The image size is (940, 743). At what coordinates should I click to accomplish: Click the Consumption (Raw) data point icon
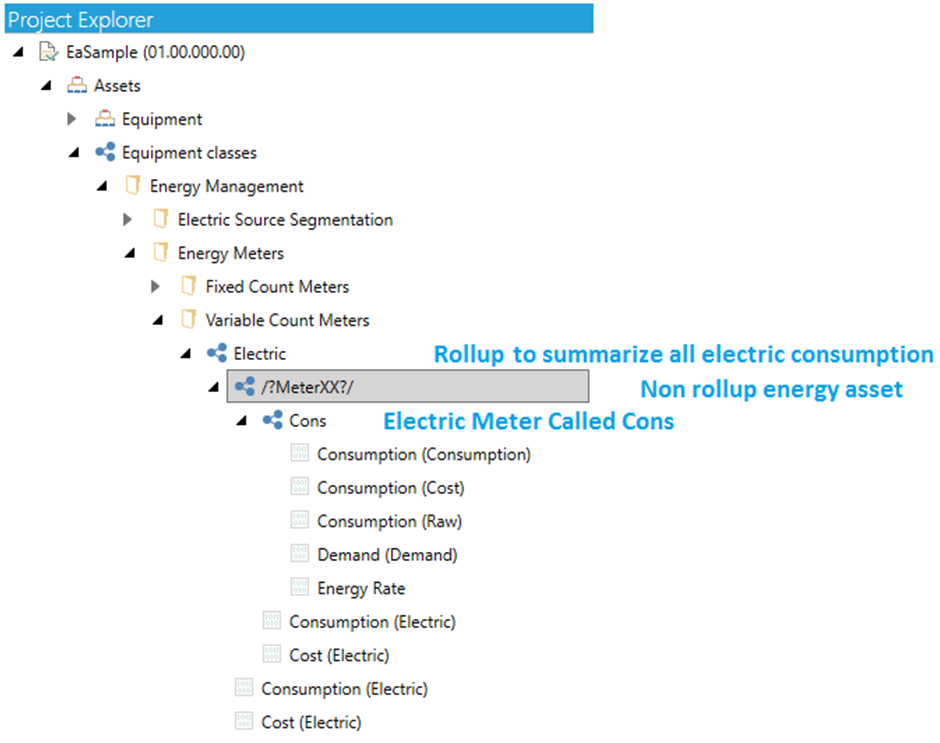point(300,519)
